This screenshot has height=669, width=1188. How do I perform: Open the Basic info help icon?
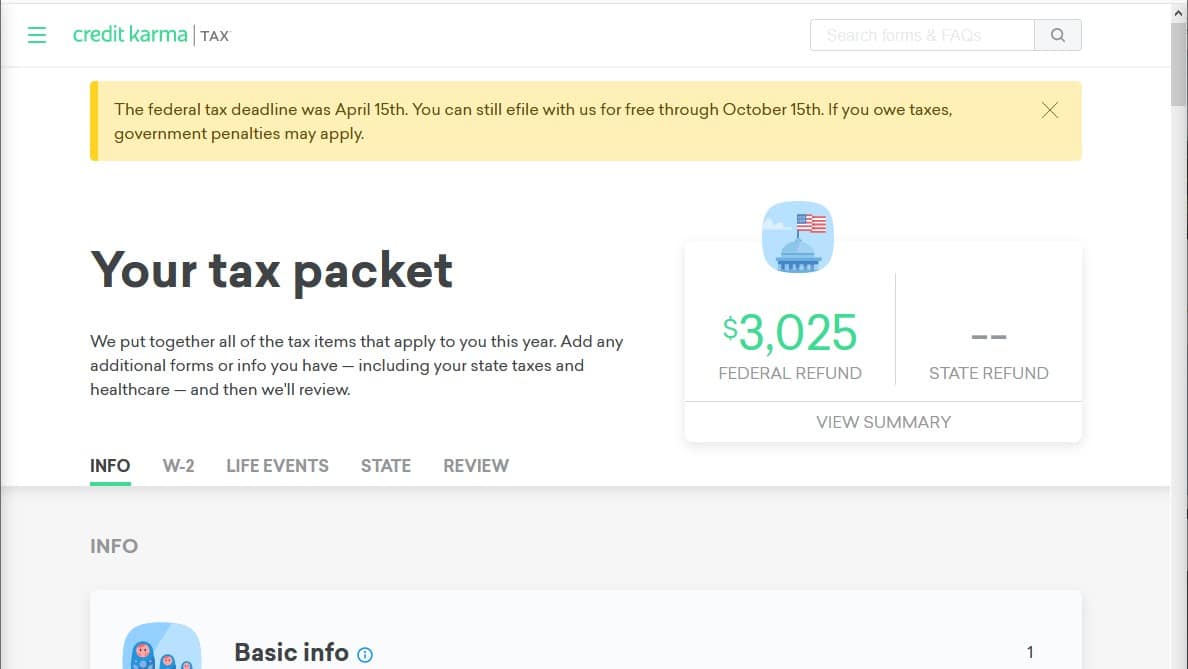click(365, 655)
